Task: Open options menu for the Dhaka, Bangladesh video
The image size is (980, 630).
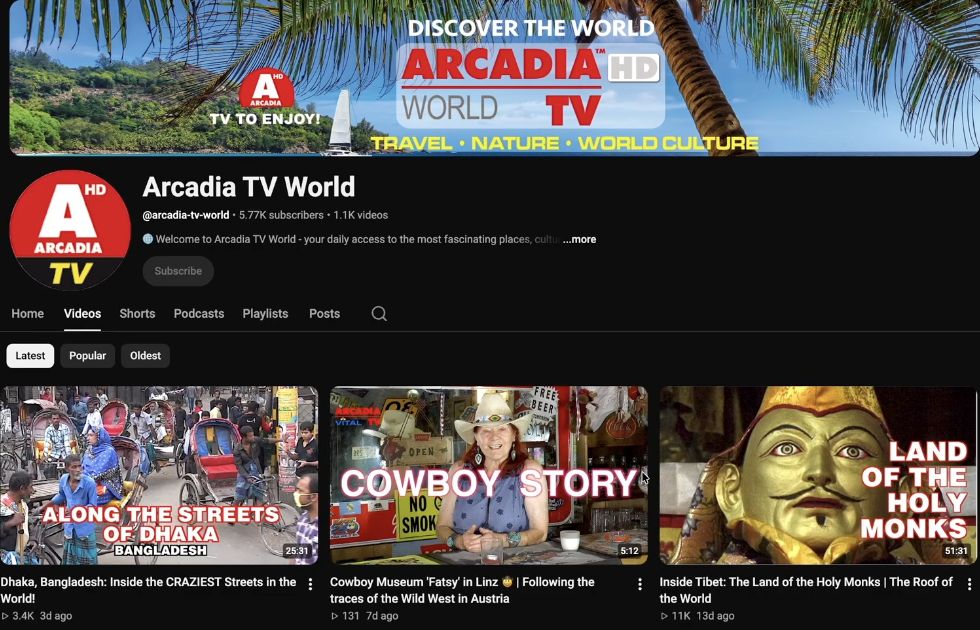Action: tap(310, 584)
